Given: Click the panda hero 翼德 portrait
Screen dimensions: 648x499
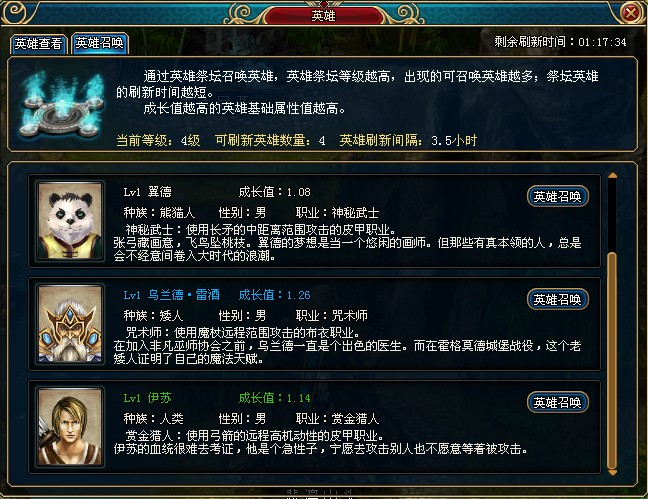Looking at the screenshot, I should [70, 221].
